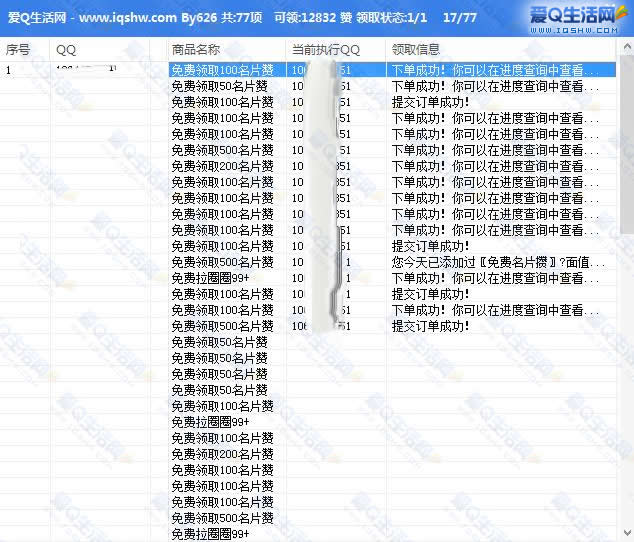
Task: Click the 当前执行QQ column header
Action: coord(326,49)
